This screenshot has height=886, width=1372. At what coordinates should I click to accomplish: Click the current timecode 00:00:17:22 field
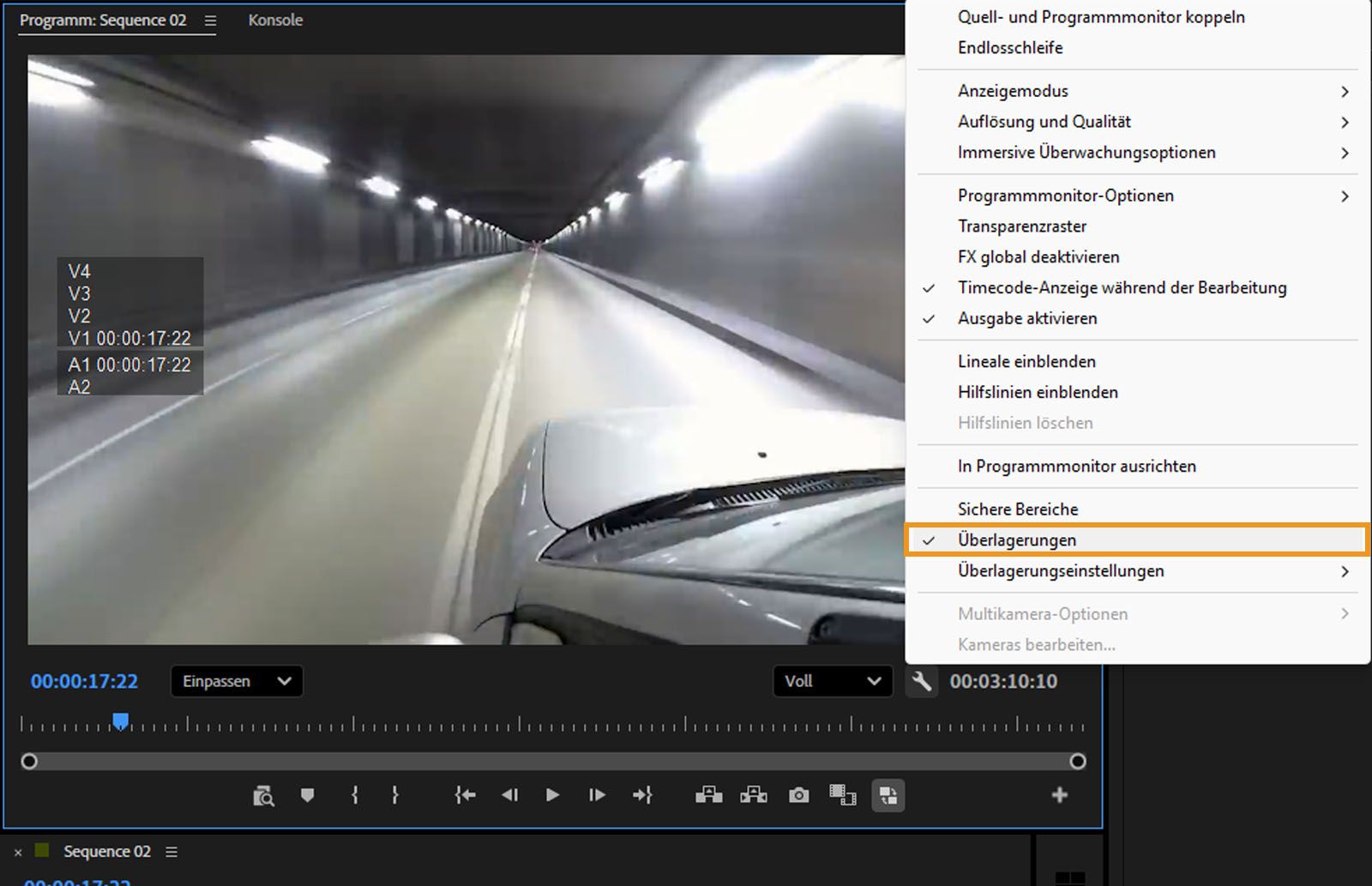tap(84, 681)
